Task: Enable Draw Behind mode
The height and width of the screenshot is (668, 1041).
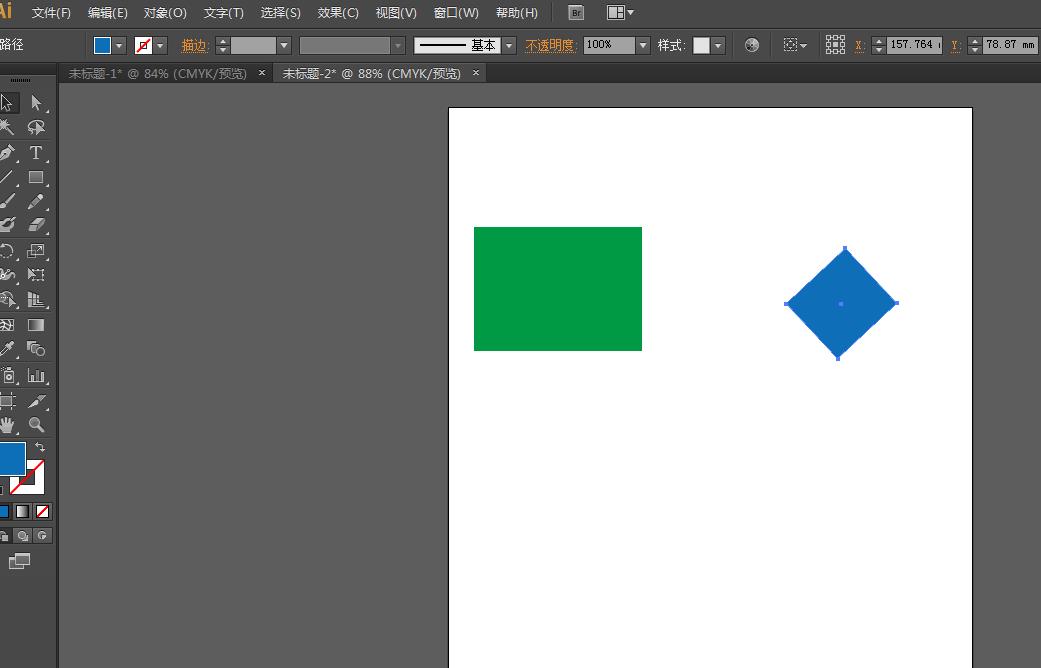Action: tap(23, 536)
